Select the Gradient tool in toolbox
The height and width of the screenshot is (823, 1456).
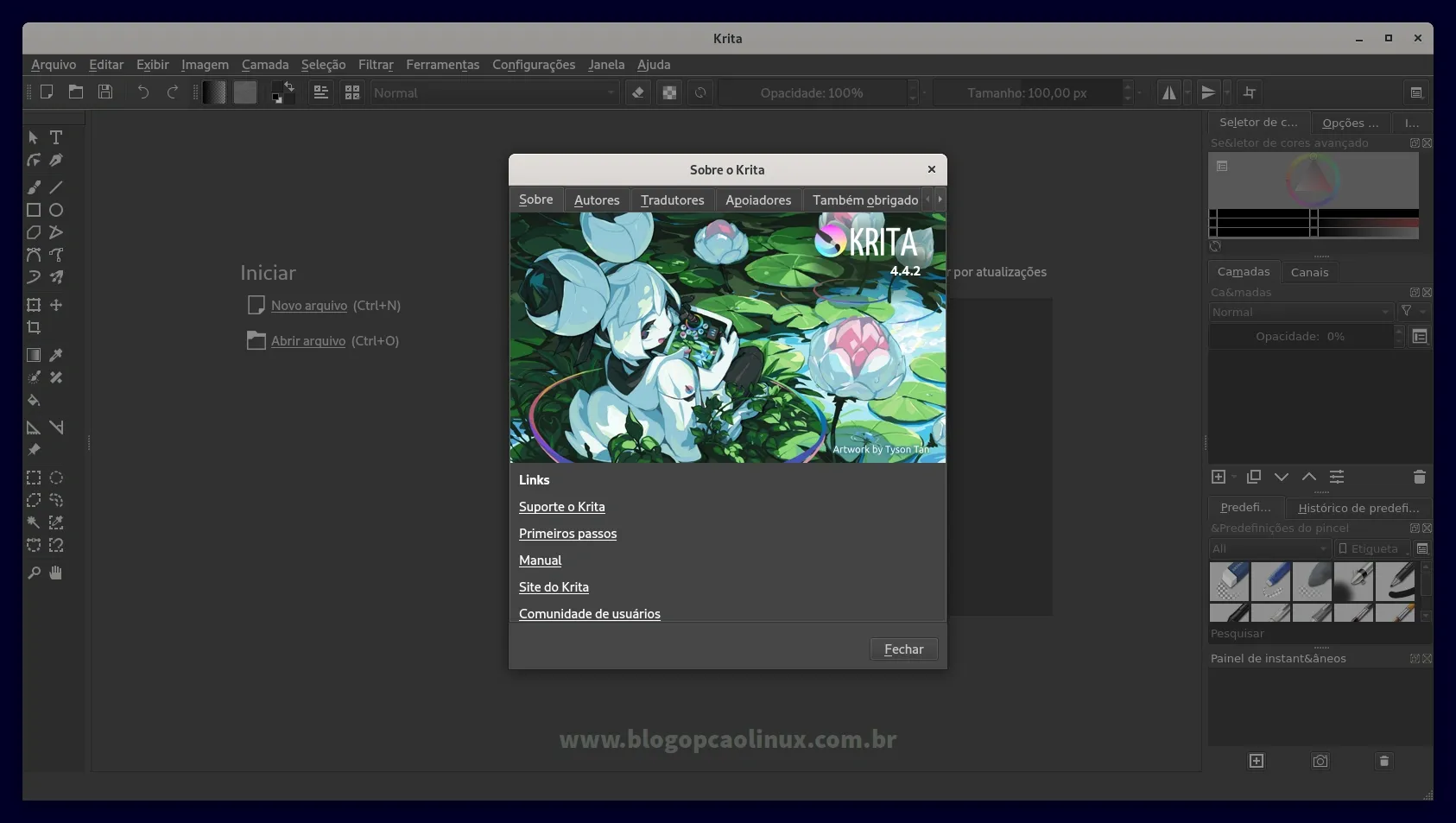coord(34,355)
